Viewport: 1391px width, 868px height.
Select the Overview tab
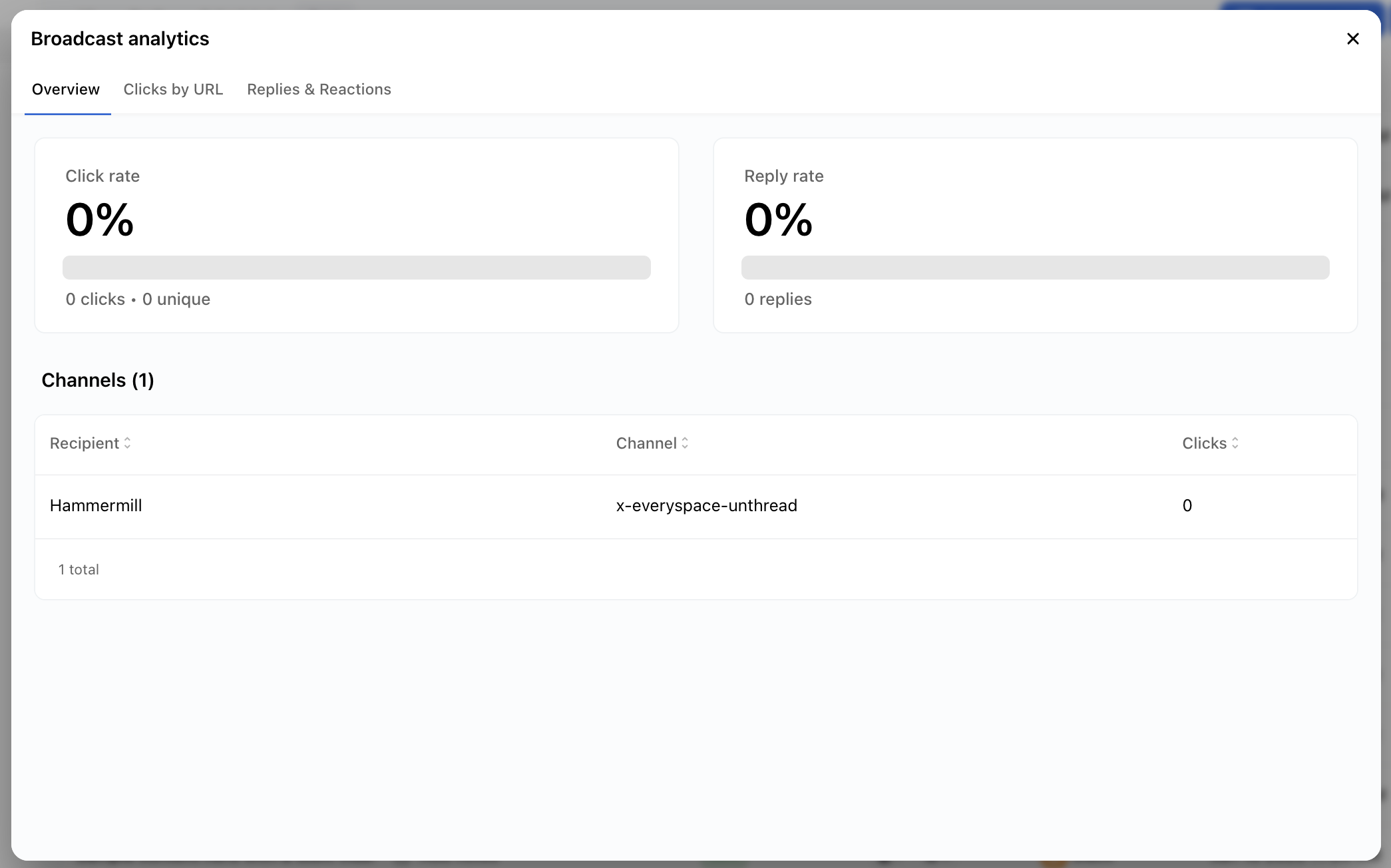(65, 89)
